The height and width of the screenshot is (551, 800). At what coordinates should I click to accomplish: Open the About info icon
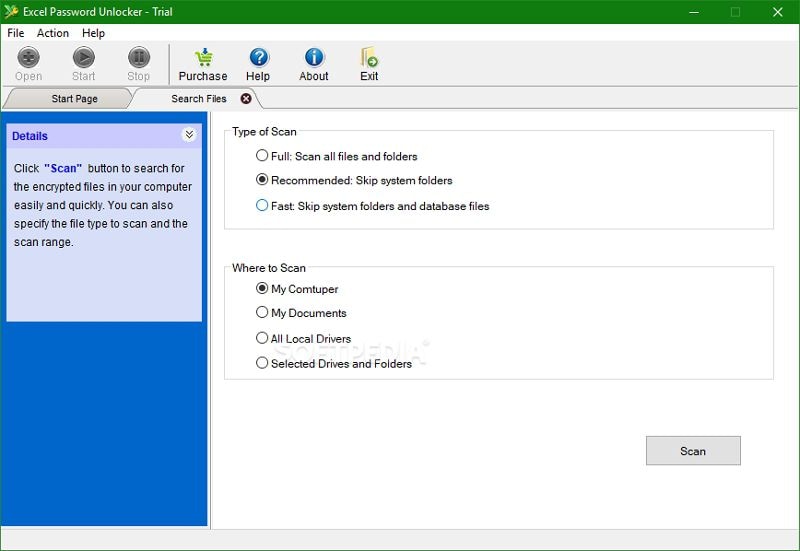tap(314, 57)
